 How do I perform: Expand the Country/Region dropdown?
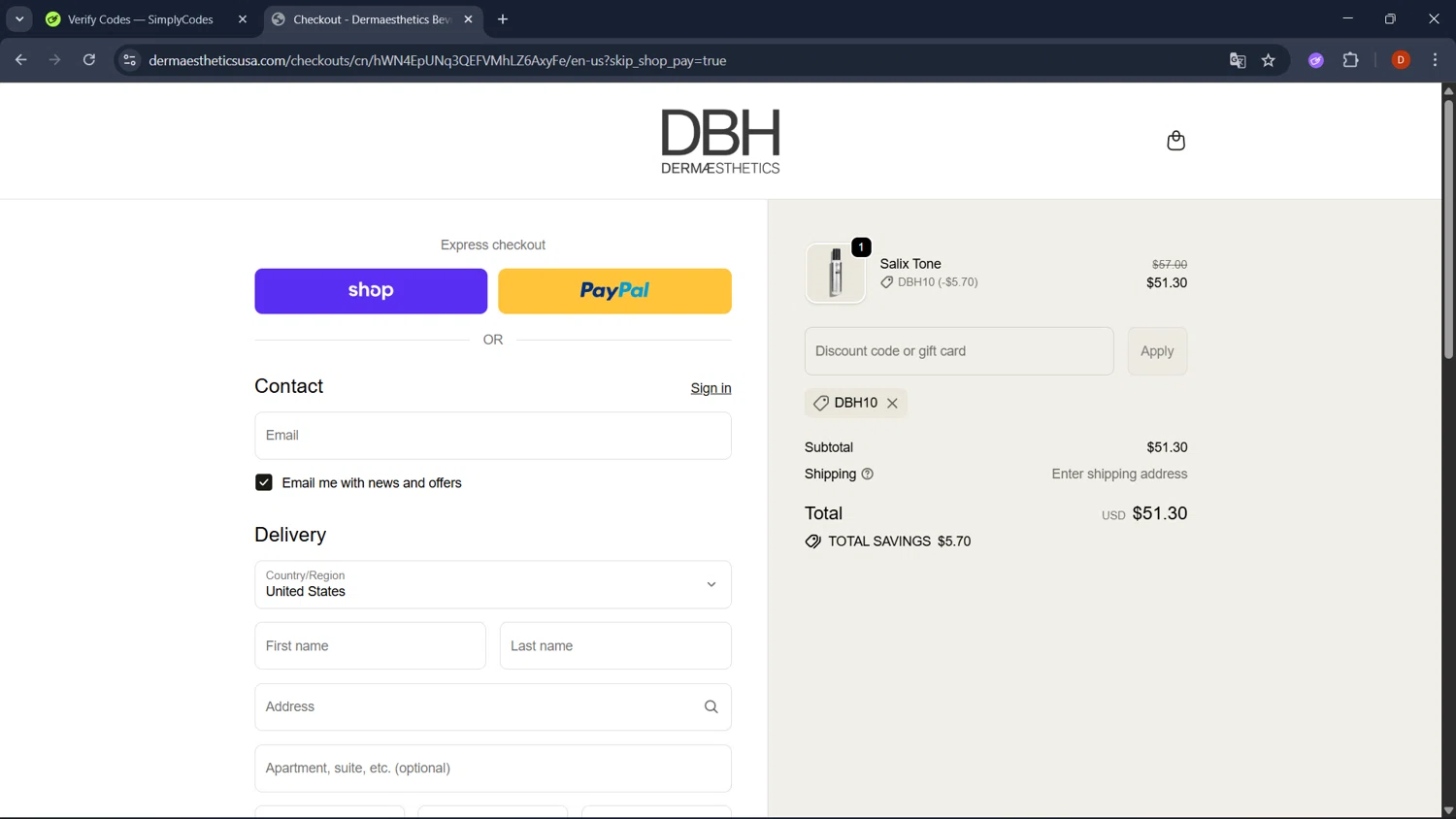(493, 584)
